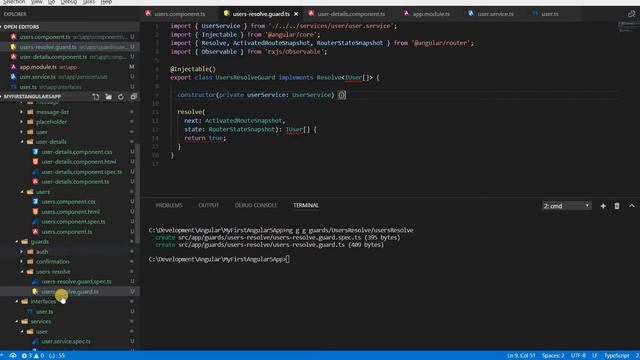640x360 pixels.
Task: Open the Help menu
Action: point(106,2)
